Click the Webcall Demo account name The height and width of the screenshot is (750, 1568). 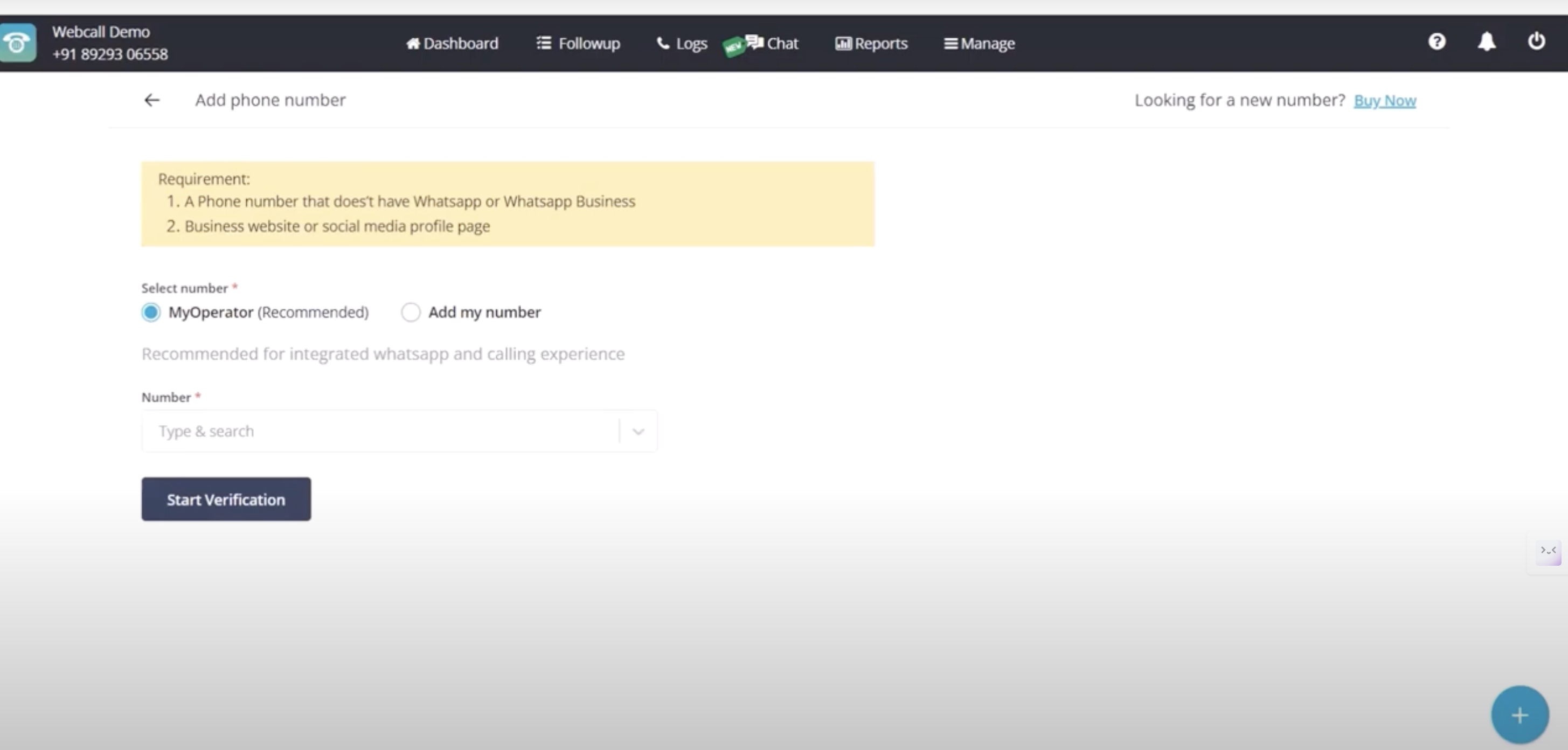(100, 32)
